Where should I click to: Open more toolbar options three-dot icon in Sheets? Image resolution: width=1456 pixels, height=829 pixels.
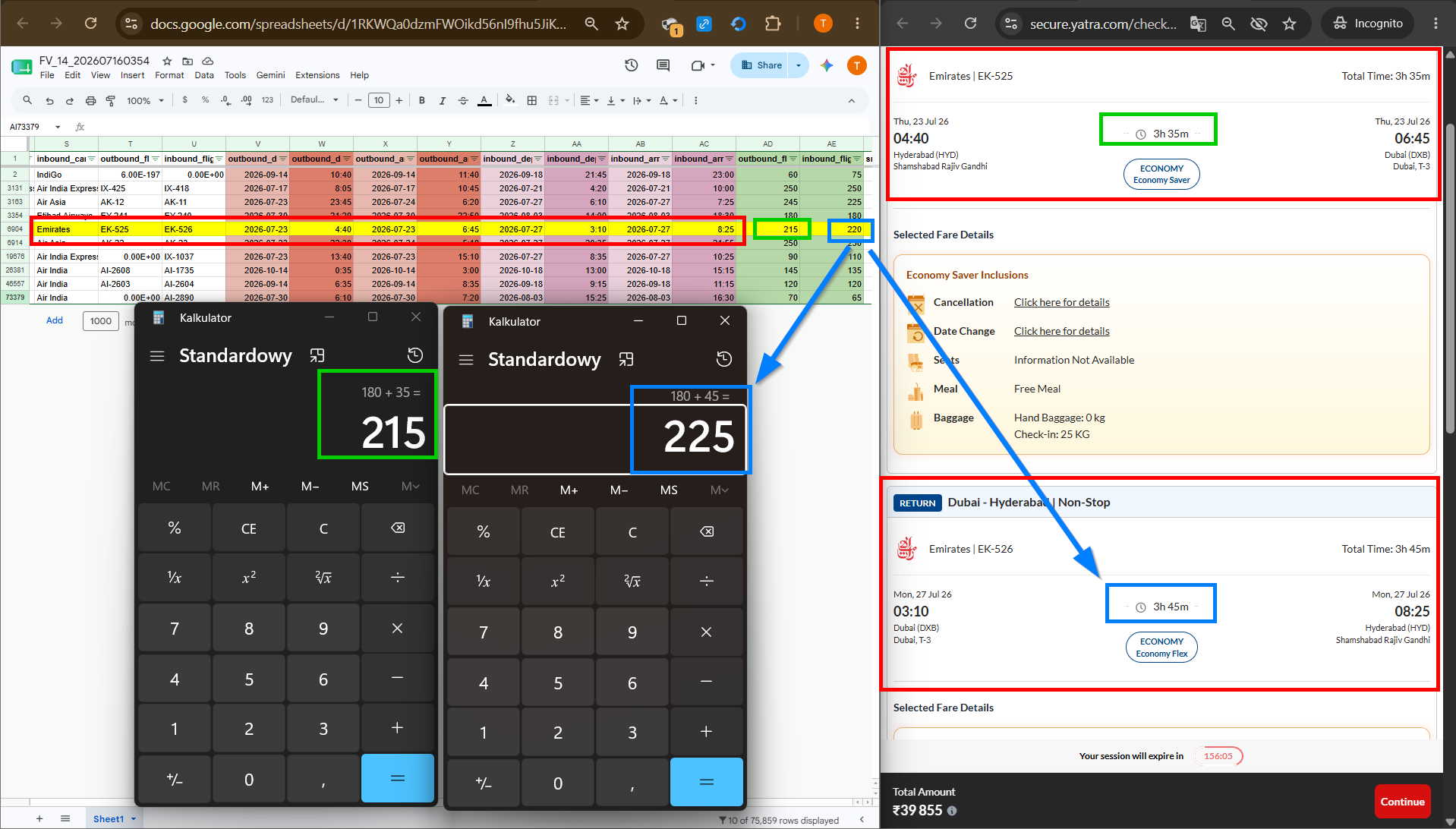[695, 100]
